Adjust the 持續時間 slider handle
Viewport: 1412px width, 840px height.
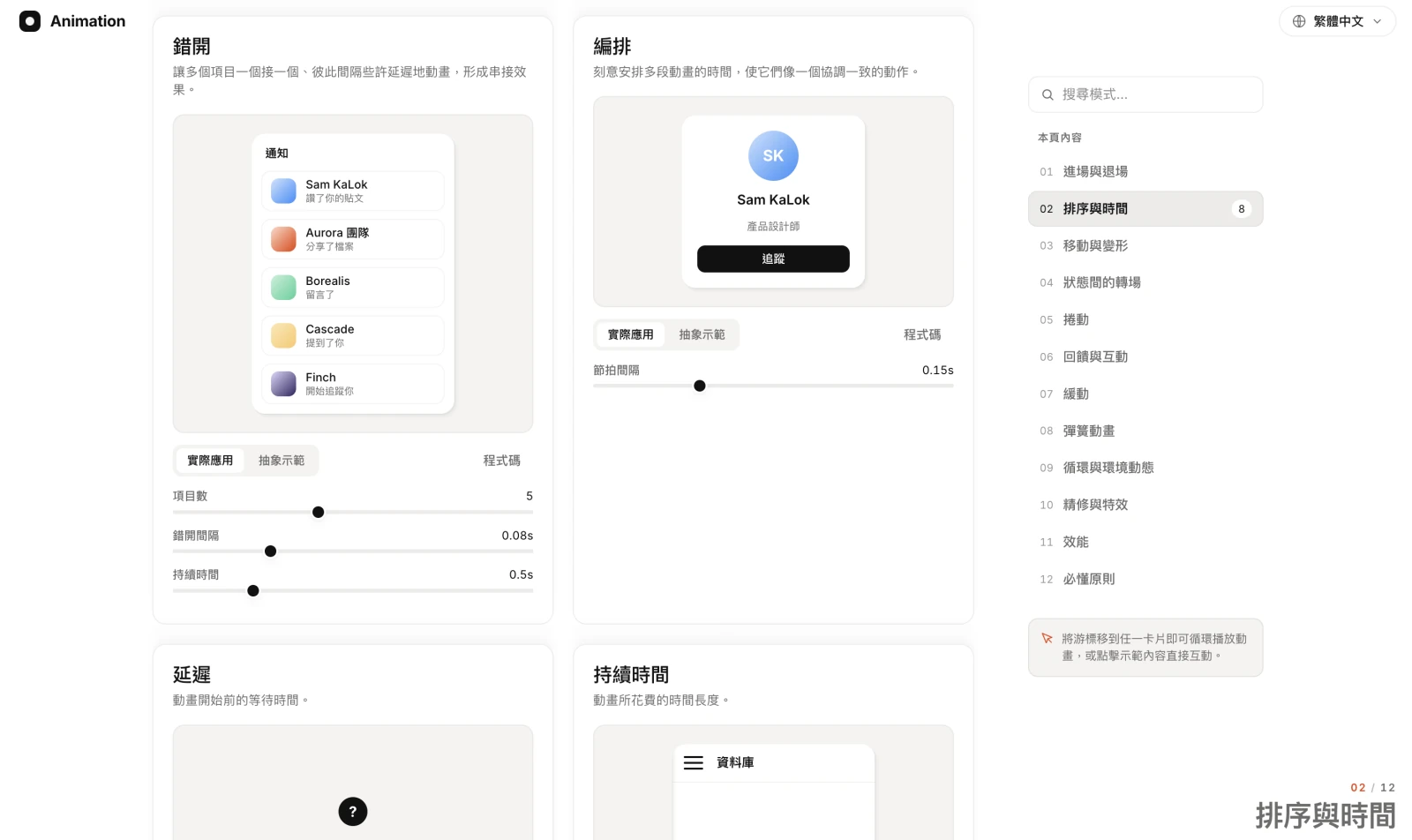(x=253, y=591)
